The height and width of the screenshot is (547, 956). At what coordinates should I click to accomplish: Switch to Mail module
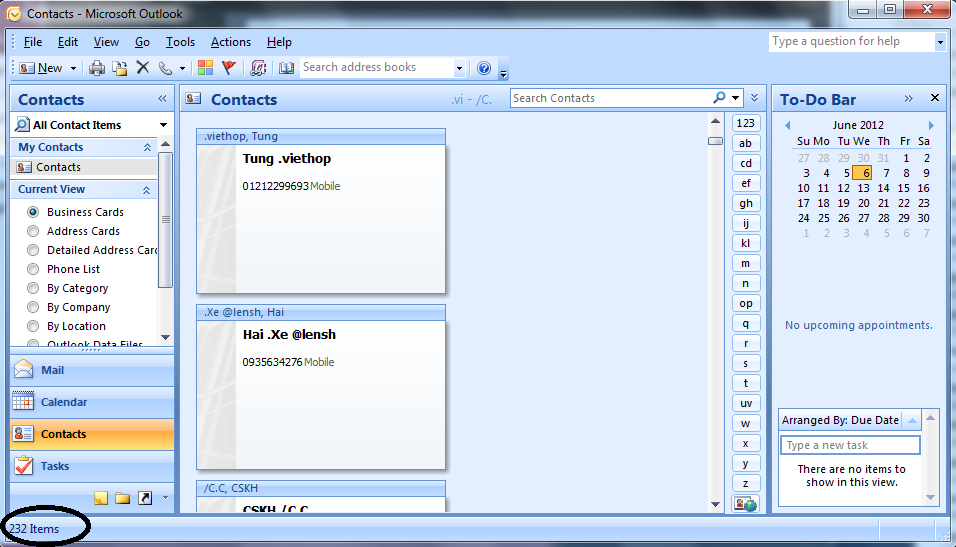tap(92, 370)
